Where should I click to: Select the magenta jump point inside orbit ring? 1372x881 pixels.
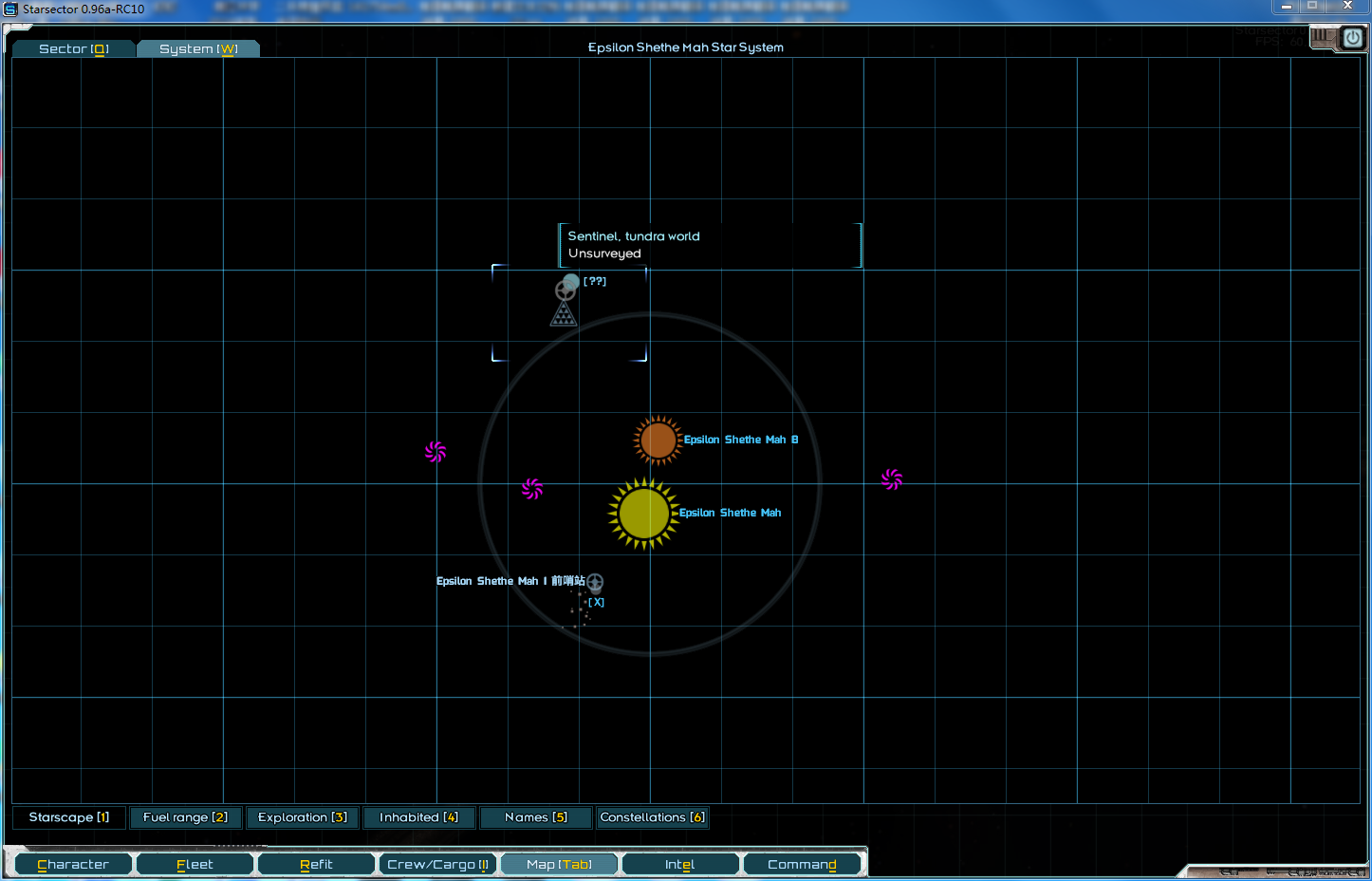point(532,489)
